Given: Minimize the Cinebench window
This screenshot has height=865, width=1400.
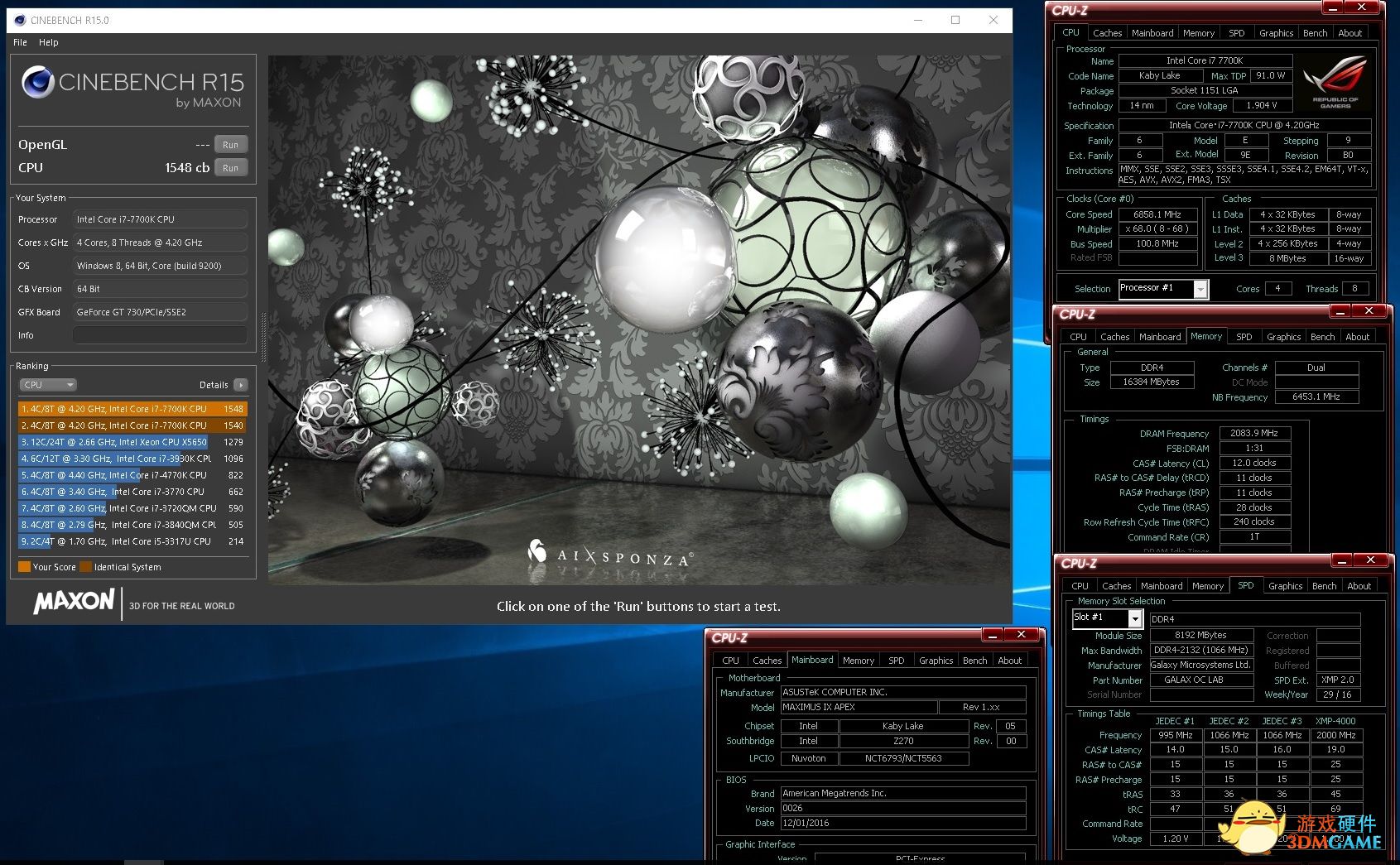Looking at the screenshot, I should (918, 20).
